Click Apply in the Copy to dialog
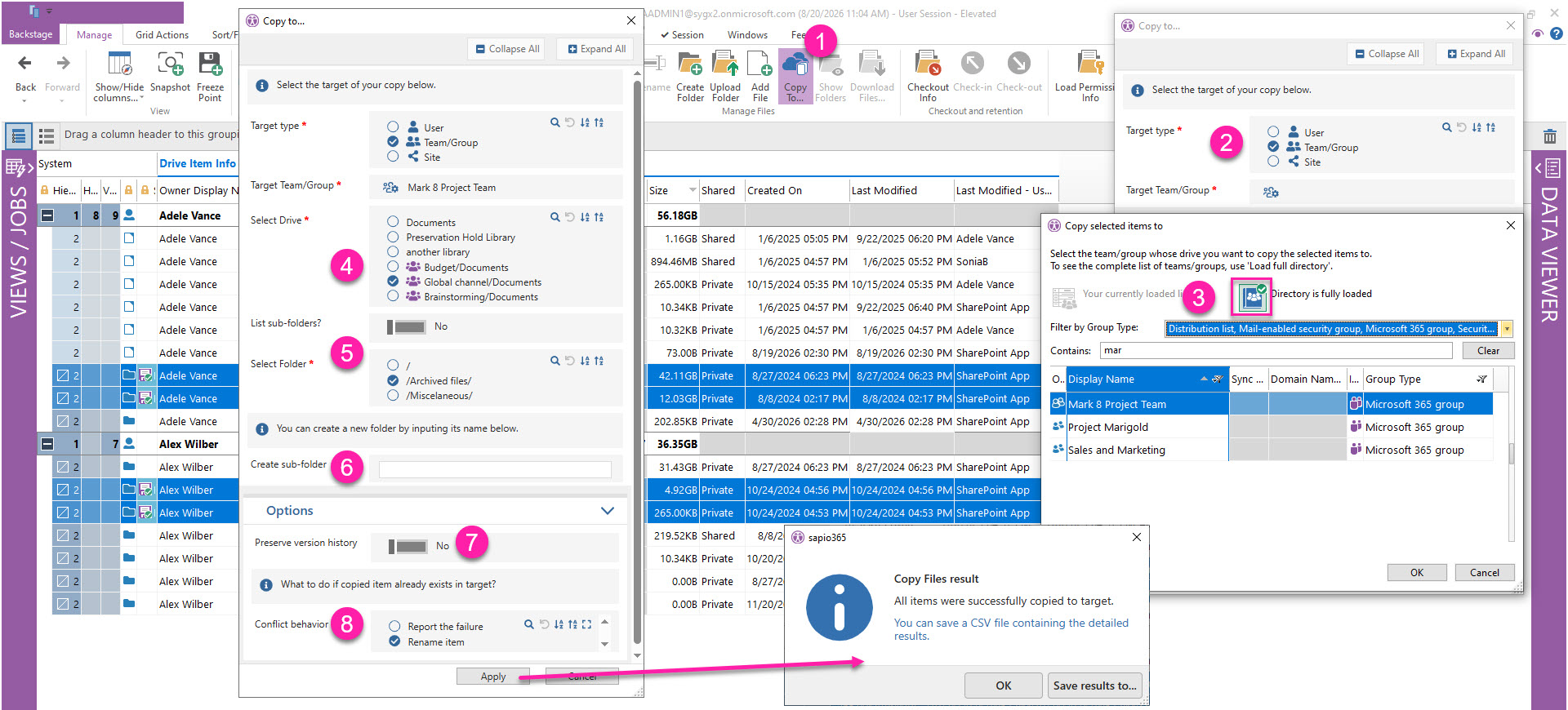1568x710 pixels. (493, 677)
